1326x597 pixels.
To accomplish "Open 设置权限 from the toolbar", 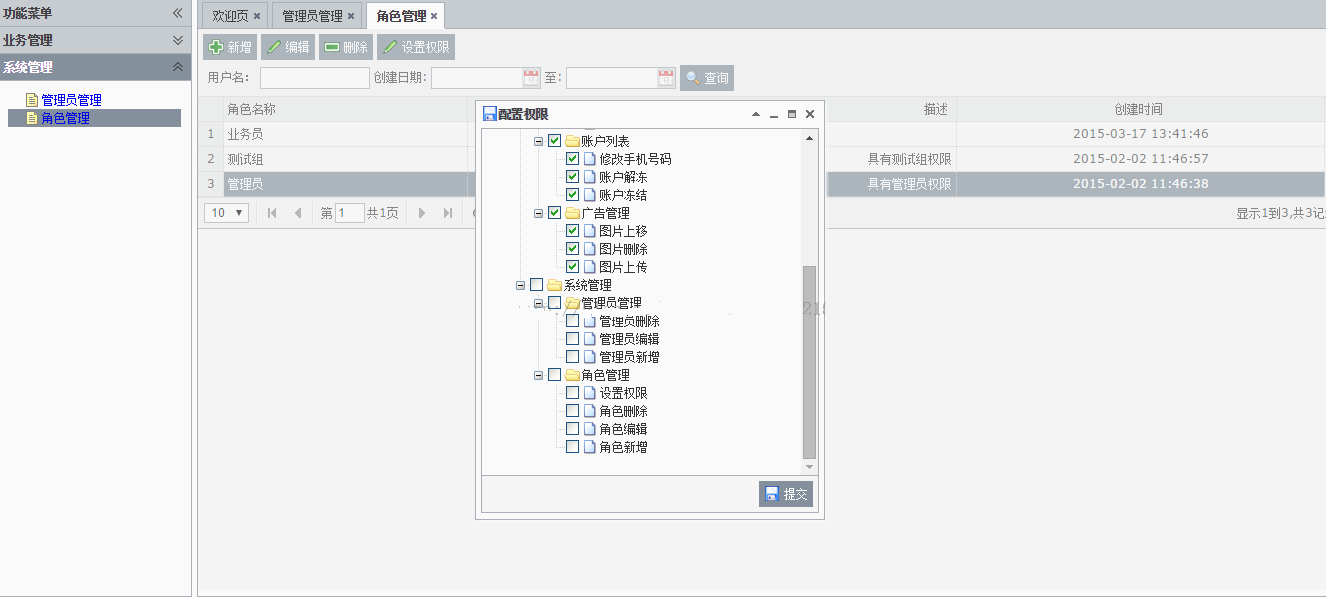I will [416, 47].
